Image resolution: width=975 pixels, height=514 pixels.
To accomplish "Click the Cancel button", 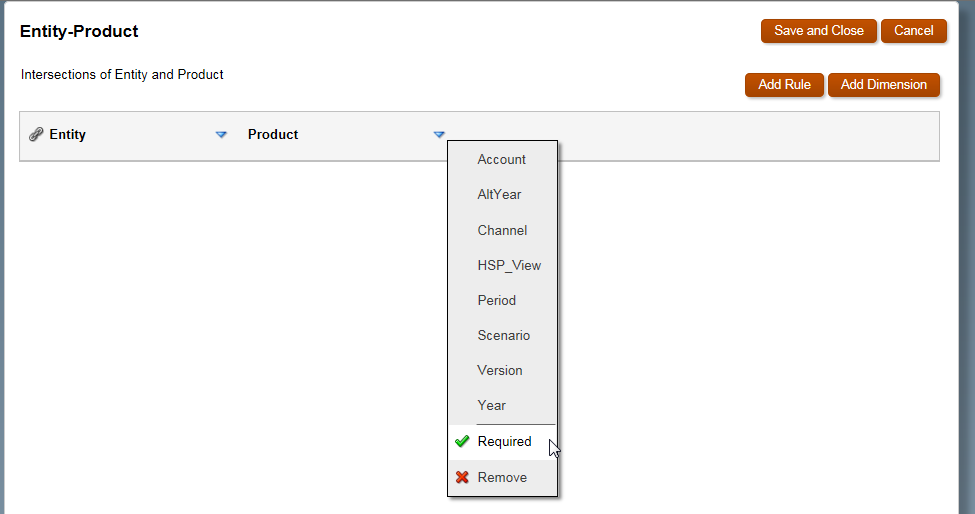I will 913,30.
